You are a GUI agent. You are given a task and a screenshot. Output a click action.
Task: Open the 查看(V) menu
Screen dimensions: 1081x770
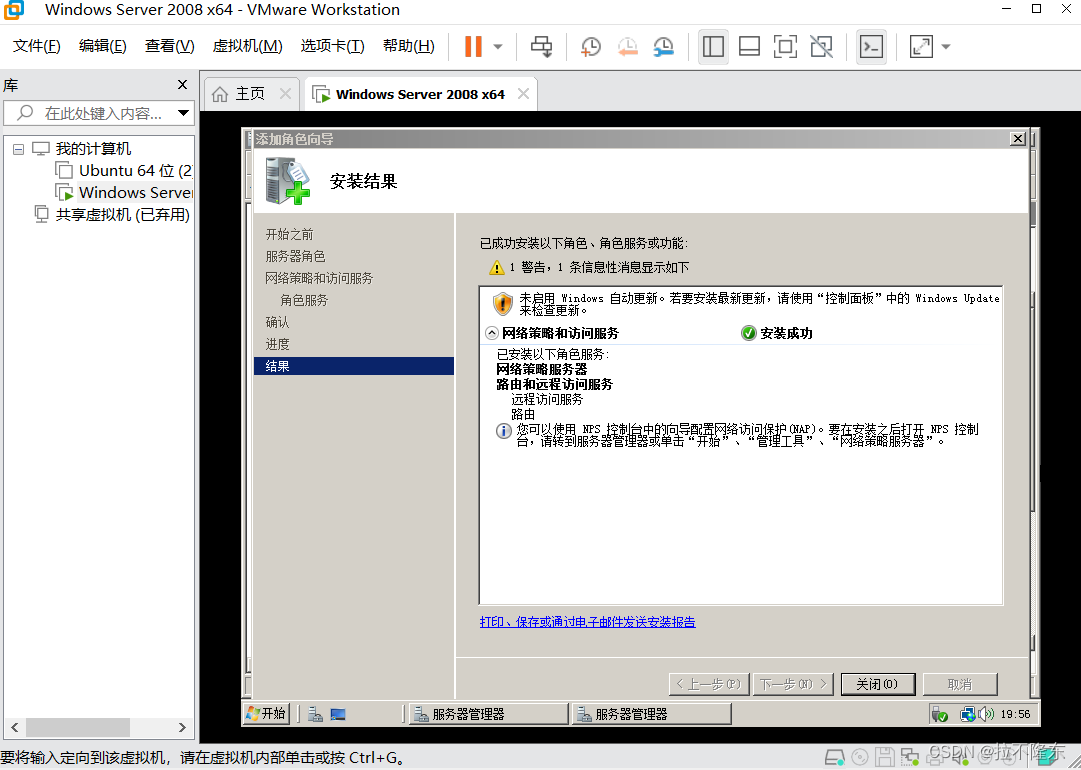(170, 46)
